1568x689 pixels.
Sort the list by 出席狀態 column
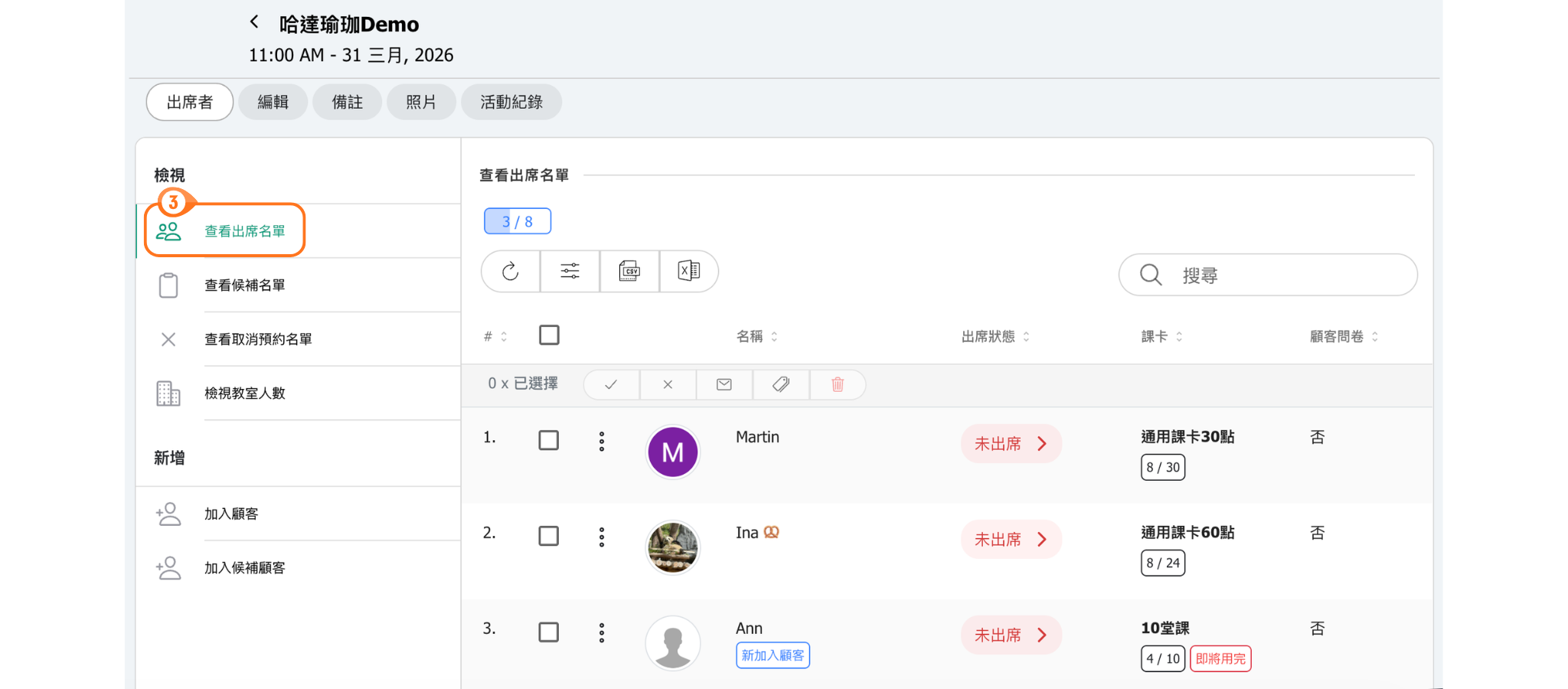pyautogui.click(x=995, y=337)
